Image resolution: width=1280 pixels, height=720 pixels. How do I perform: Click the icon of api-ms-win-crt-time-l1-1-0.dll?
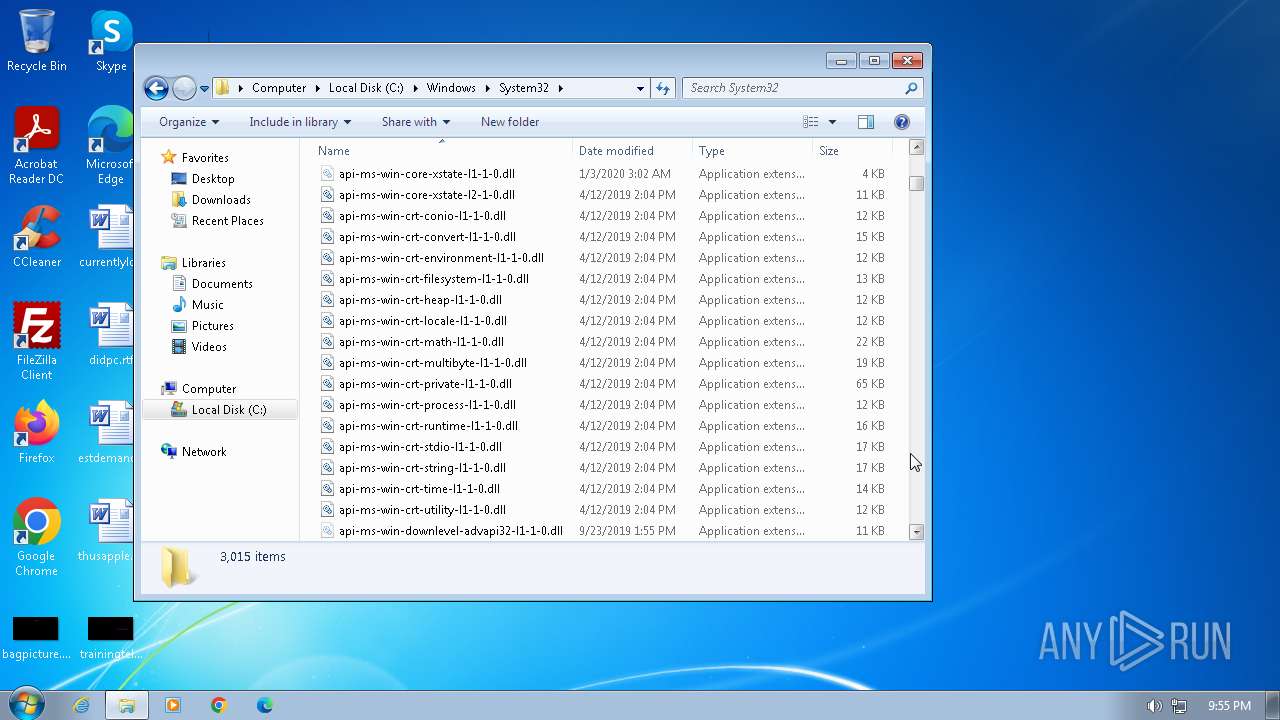tap(327, 489)
